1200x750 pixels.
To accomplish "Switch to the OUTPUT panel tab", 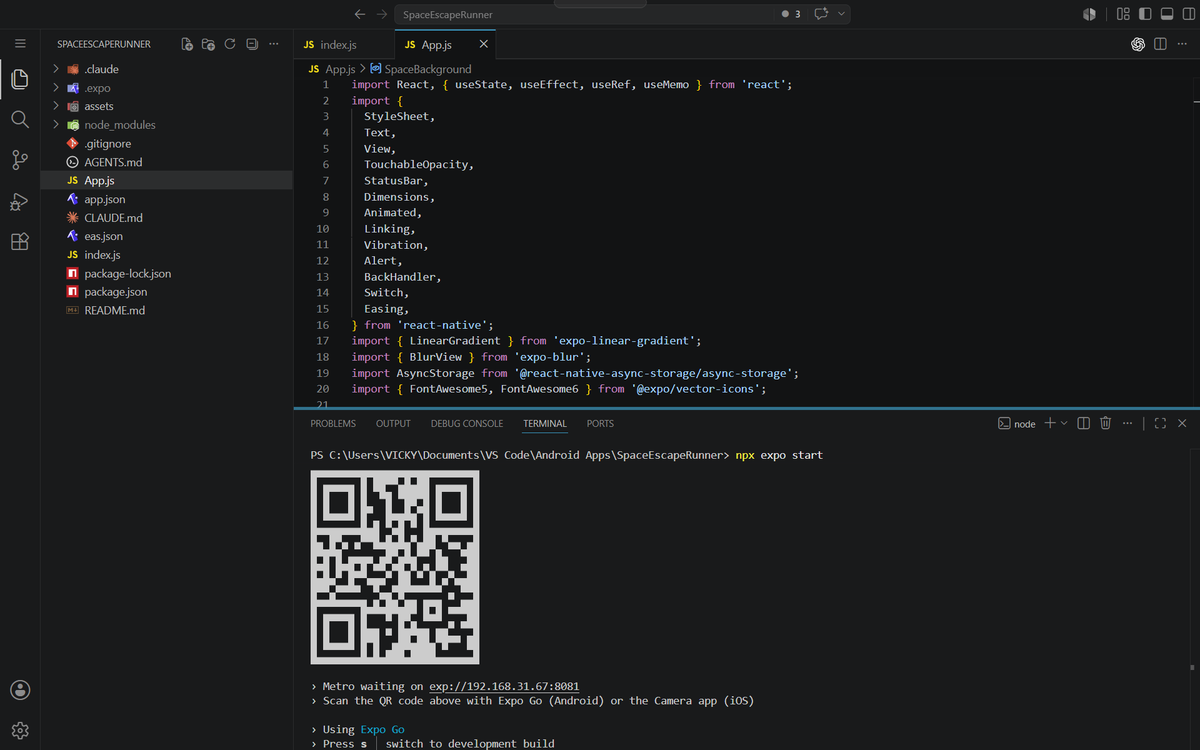I will (x=393, y=424).
